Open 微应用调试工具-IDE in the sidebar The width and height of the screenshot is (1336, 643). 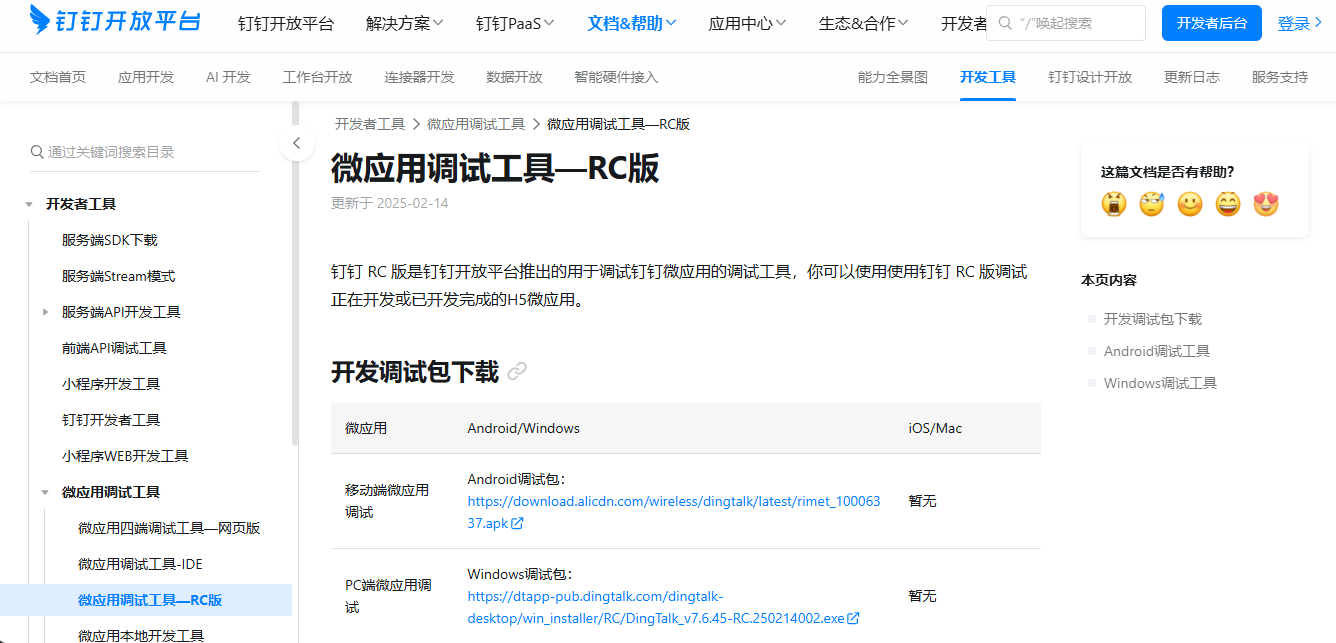(x=140, y=564)
